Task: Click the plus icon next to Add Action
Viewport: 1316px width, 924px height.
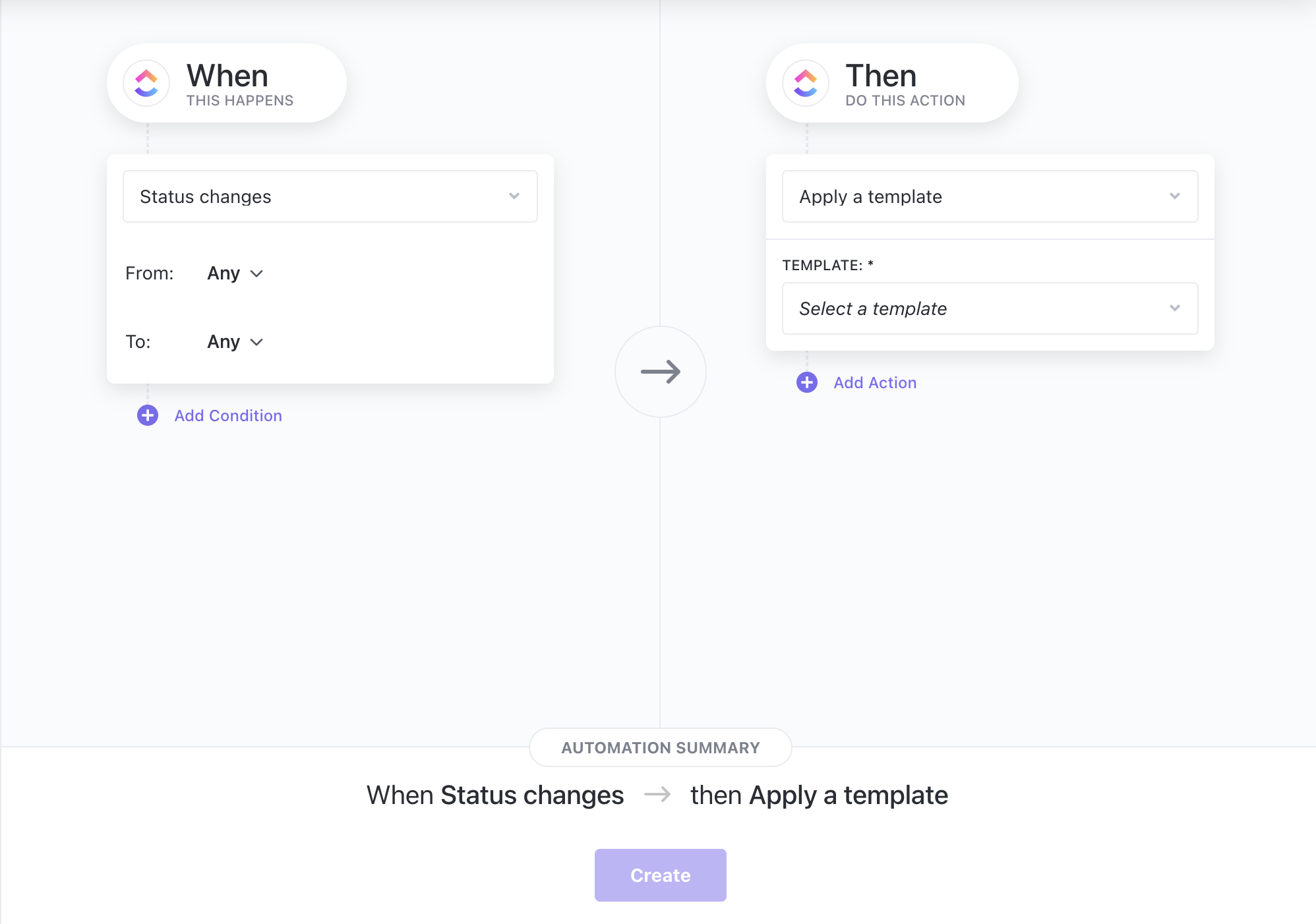Action: pyautogui.click(x=806, y=382)
